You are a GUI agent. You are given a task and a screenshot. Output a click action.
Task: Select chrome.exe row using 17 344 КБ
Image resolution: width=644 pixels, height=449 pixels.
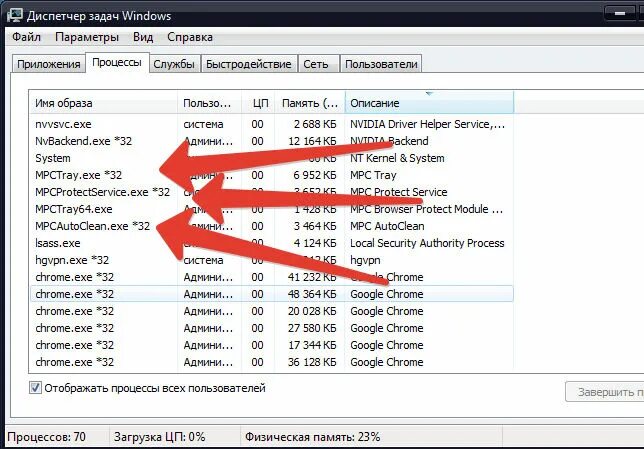(271, 345)
